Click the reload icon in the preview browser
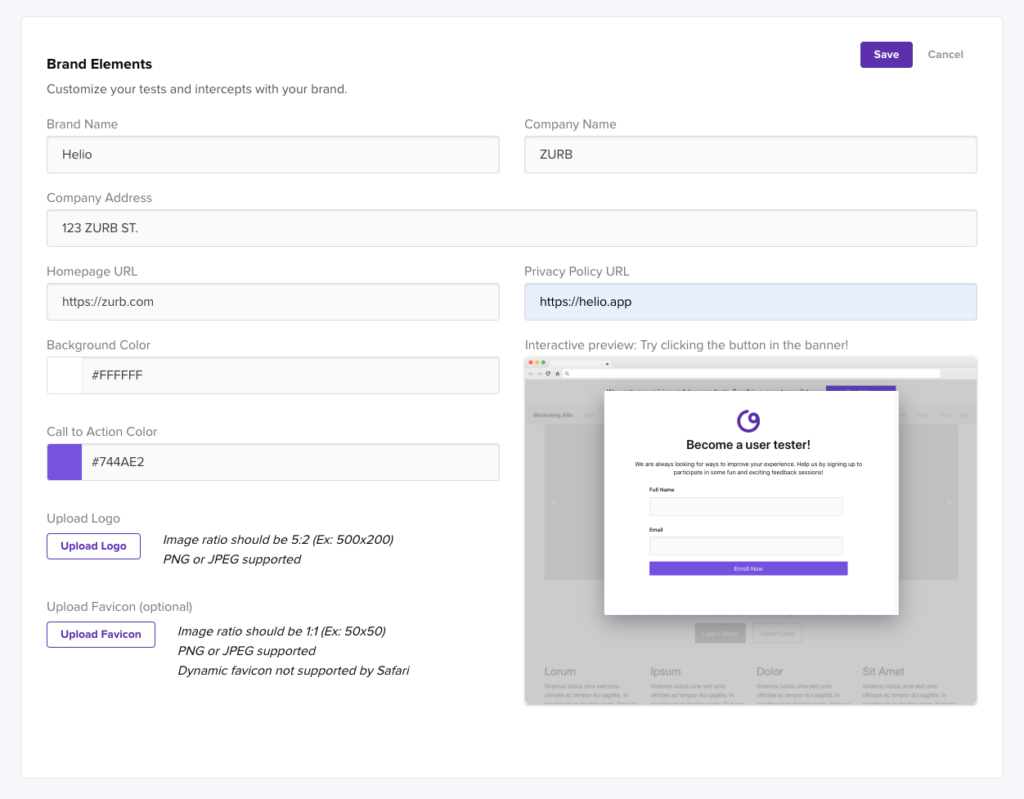This screenshot has height=799, width=1024. coord(547,373)
